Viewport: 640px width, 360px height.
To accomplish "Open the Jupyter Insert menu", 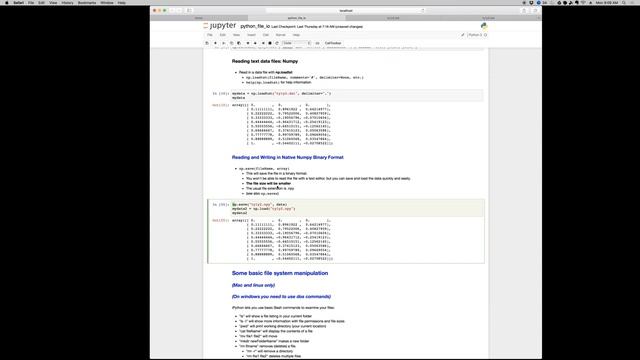I will [251, 35].
